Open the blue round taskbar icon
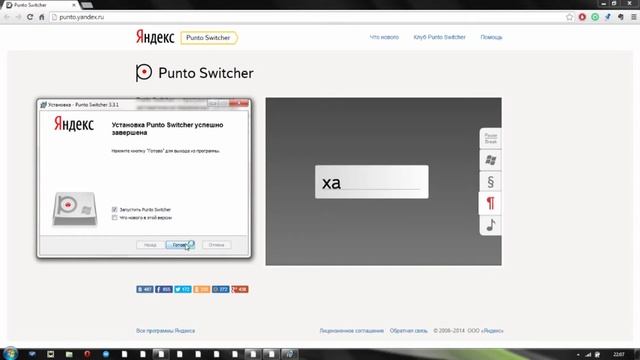Screen dimensions: 640x360 click(106, 354)
